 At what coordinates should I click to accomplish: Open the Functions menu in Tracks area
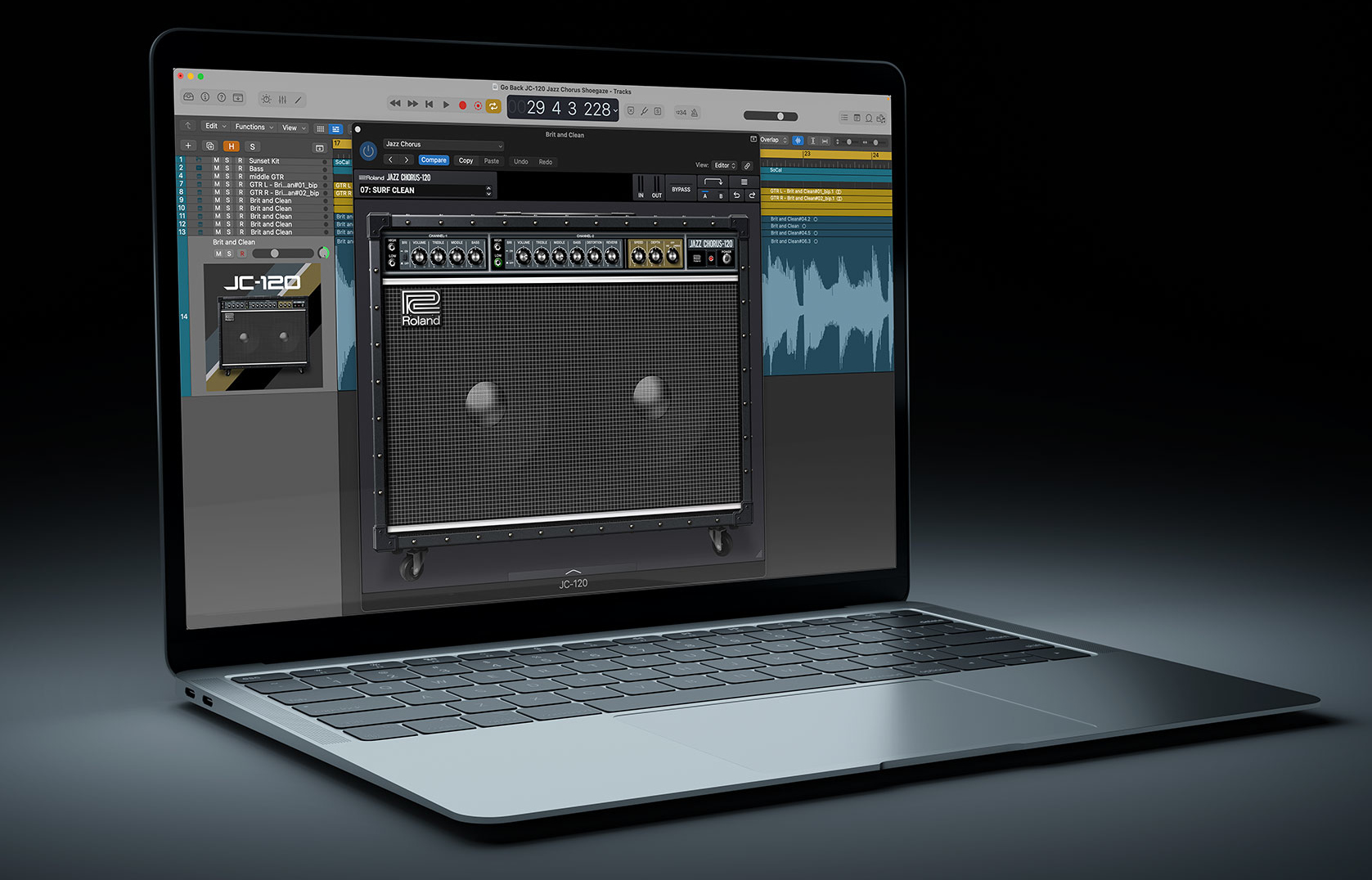click(x=254, y=127)
